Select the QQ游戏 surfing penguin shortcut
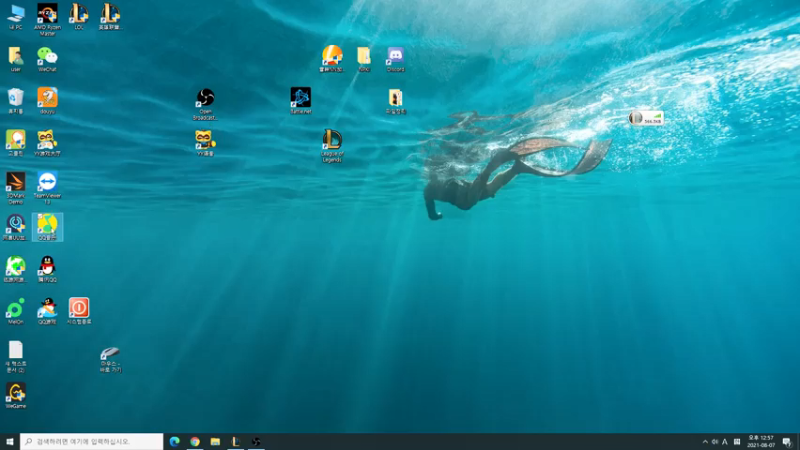This screenshot has height=450, width=800. coord(47,311)
